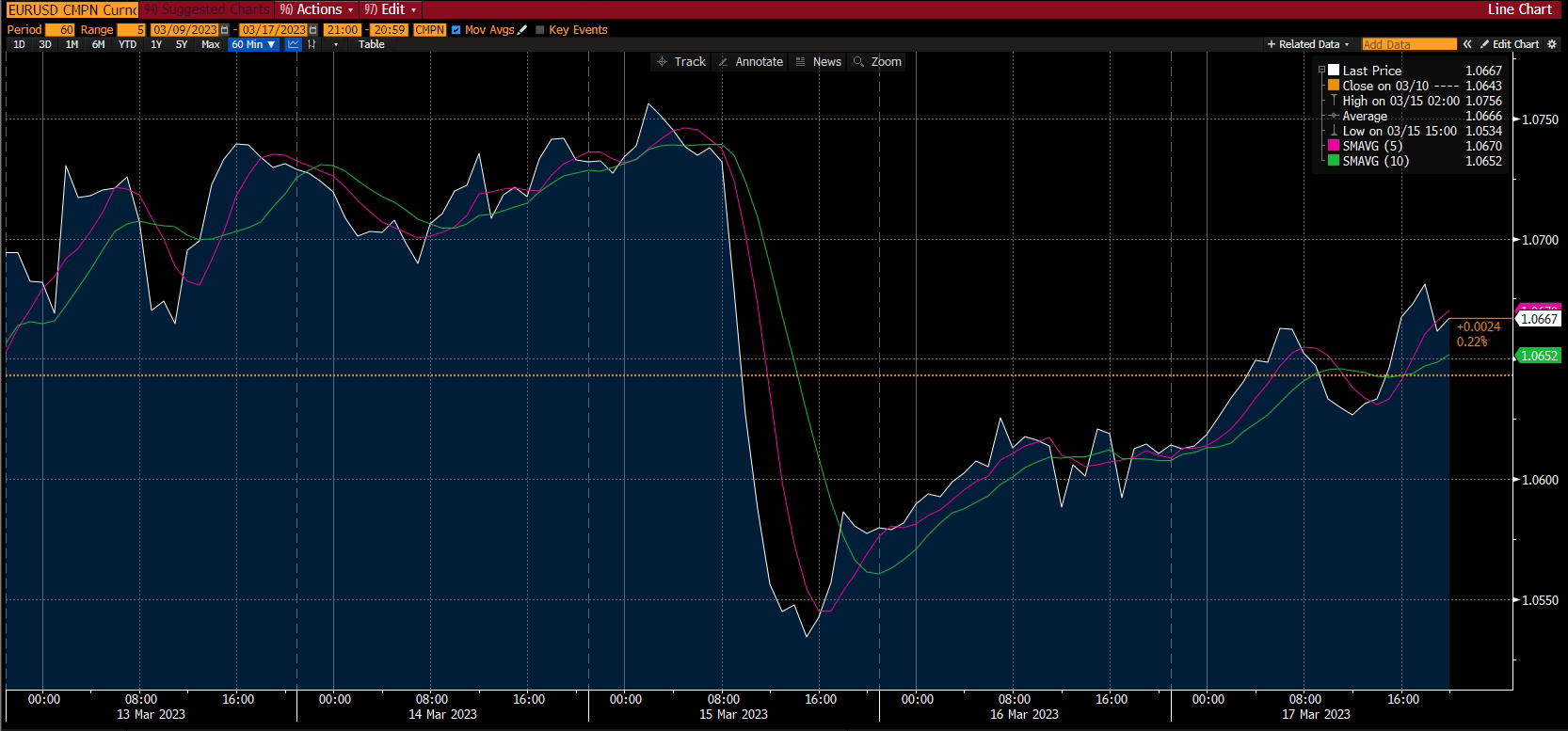Viewport: 1568px width, 731px height.
Task: Uncheck the Mov Avgs checkbox
Action: [x=456, y=30]
